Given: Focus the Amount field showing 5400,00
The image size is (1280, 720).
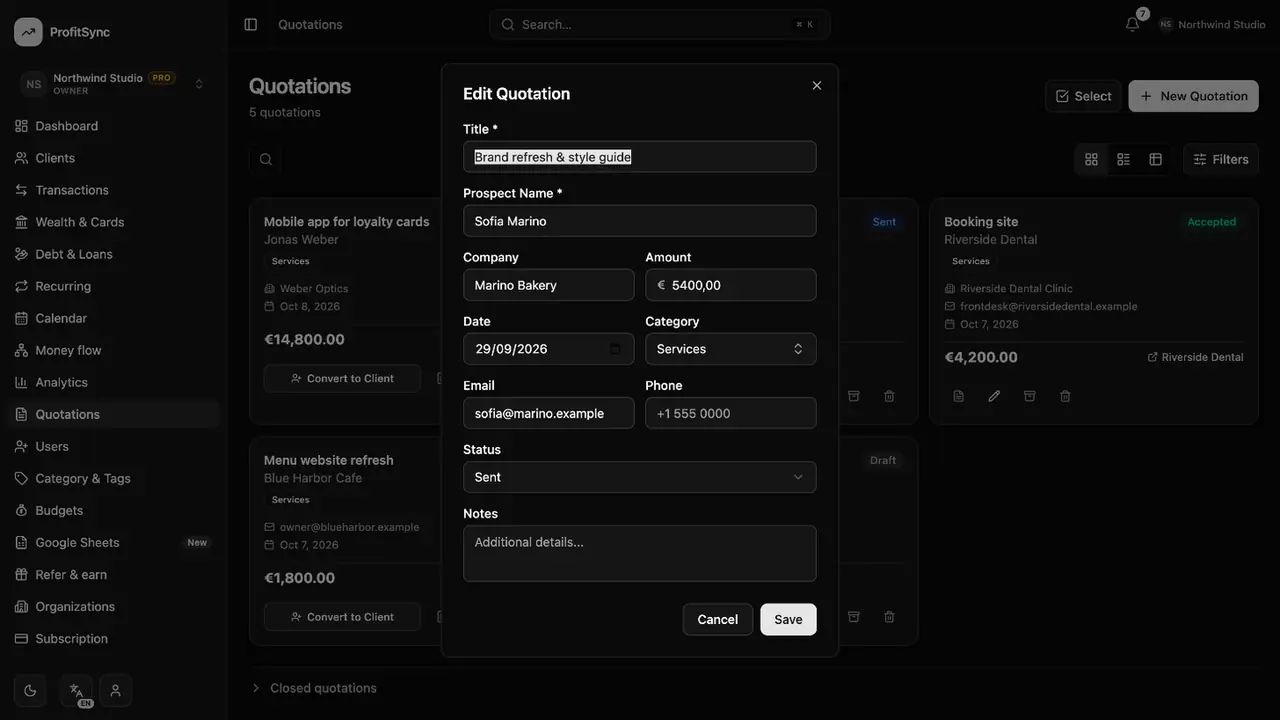Looking at the screenshot, I should pyautogui.click(x=731, y=285).
